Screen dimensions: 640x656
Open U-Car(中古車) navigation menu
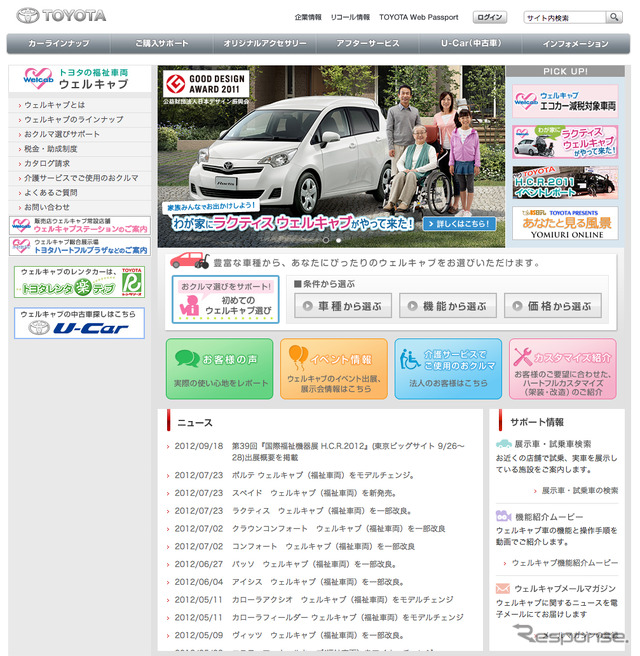pyautogui.click(x=471, y=43)
